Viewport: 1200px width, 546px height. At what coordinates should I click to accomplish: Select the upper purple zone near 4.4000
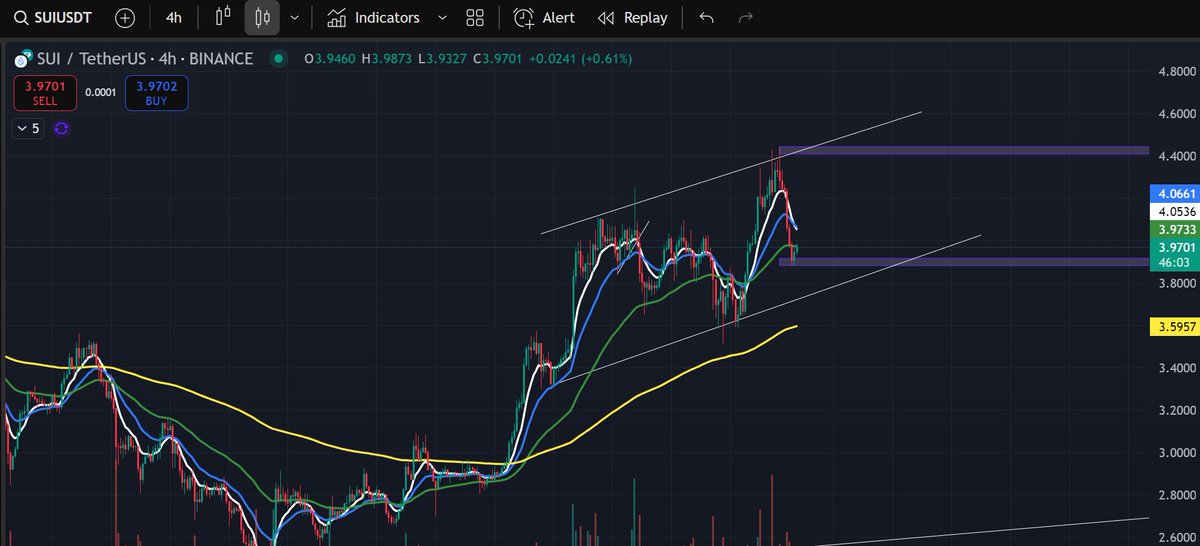[964, 151]
